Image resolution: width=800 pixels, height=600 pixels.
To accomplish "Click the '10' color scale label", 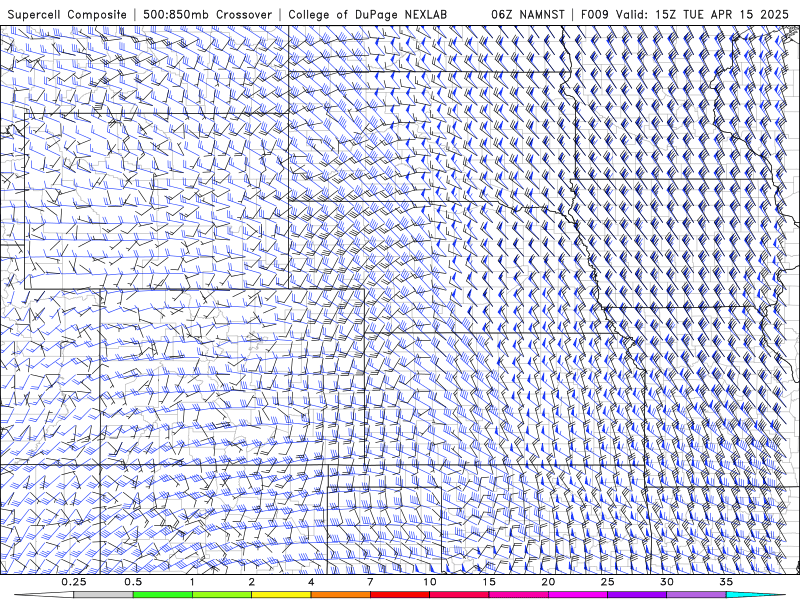I will (430, 582).
